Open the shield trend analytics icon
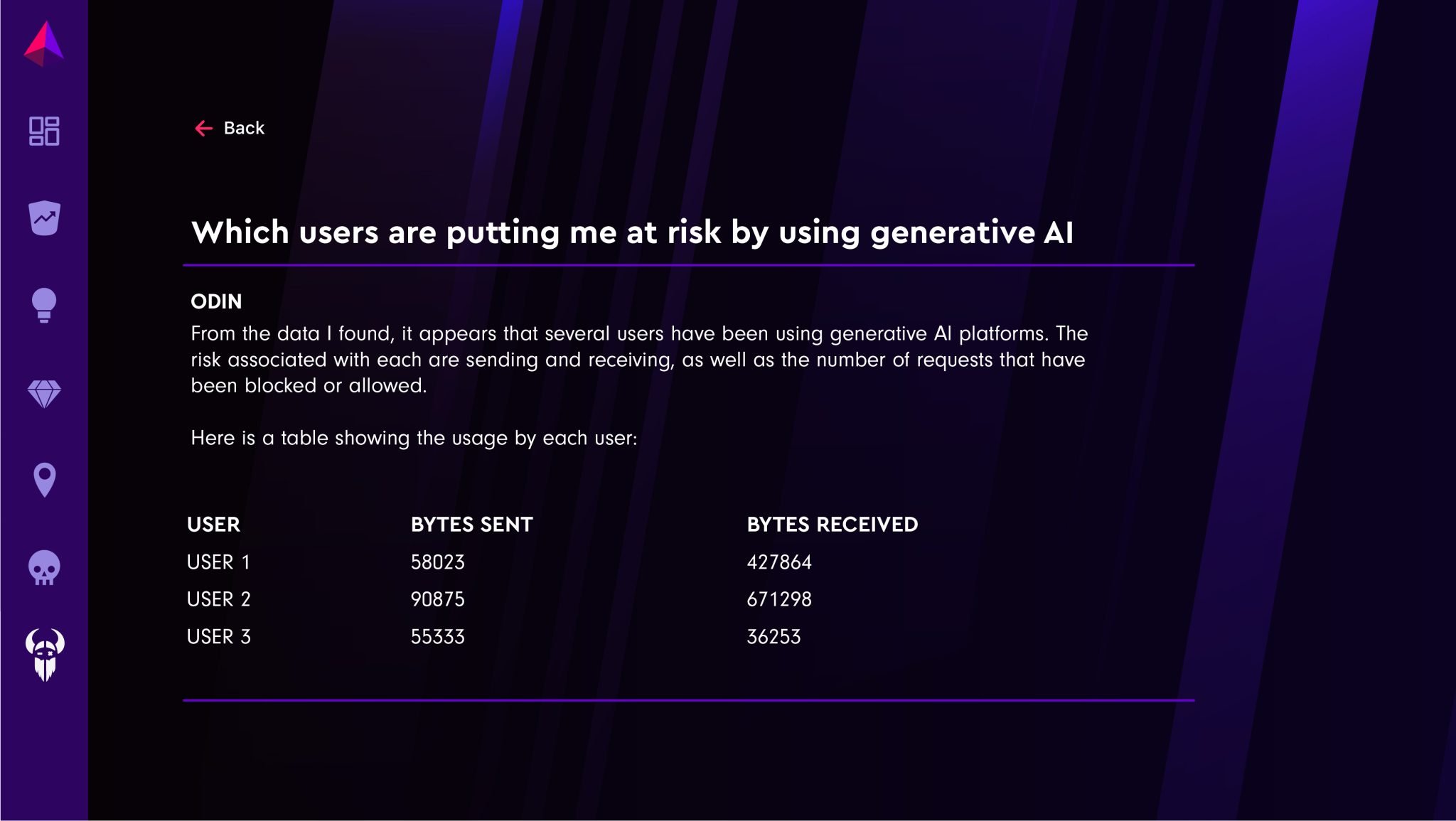 44,218
